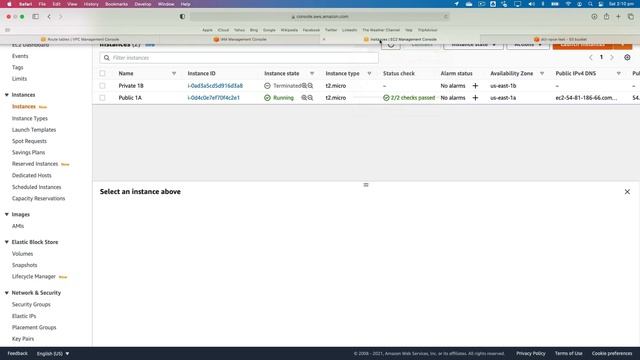Go back with the Safari back arrow

point(49,17)
